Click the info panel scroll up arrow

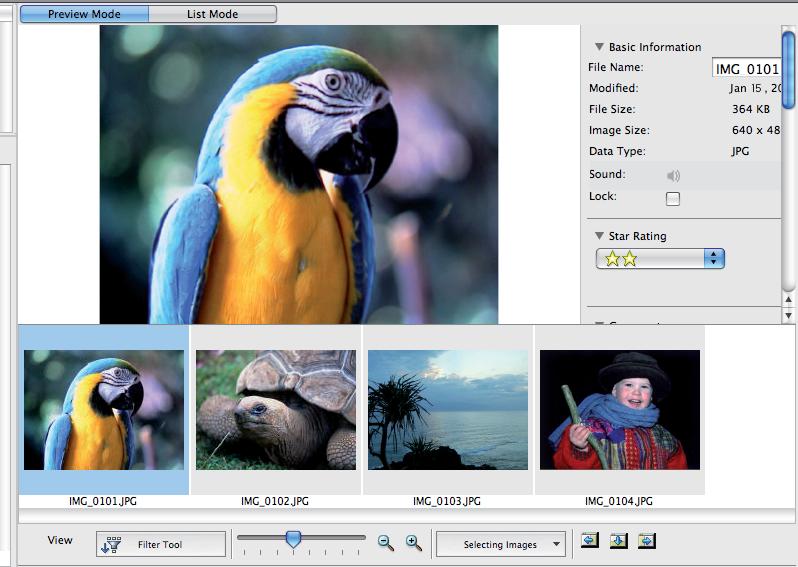click(788, 300)
